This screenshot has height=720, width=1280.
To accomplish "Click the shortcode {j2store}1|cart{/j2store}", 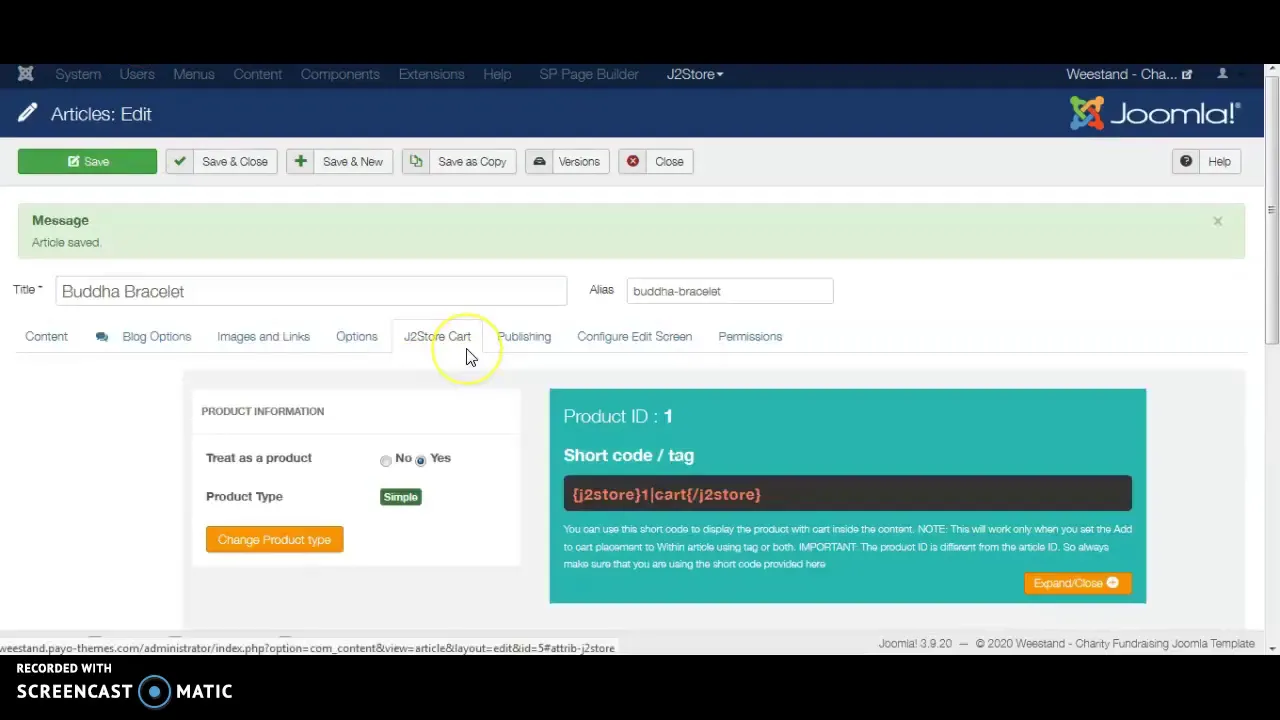I will (667, 494).
